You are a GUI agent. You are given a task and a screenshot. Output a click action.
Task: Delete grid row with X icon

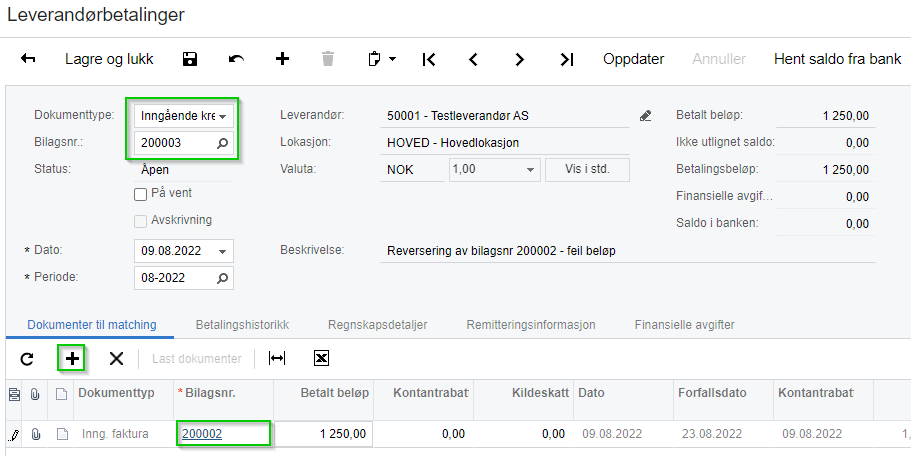pyautogui.click(x=116, y=359)
